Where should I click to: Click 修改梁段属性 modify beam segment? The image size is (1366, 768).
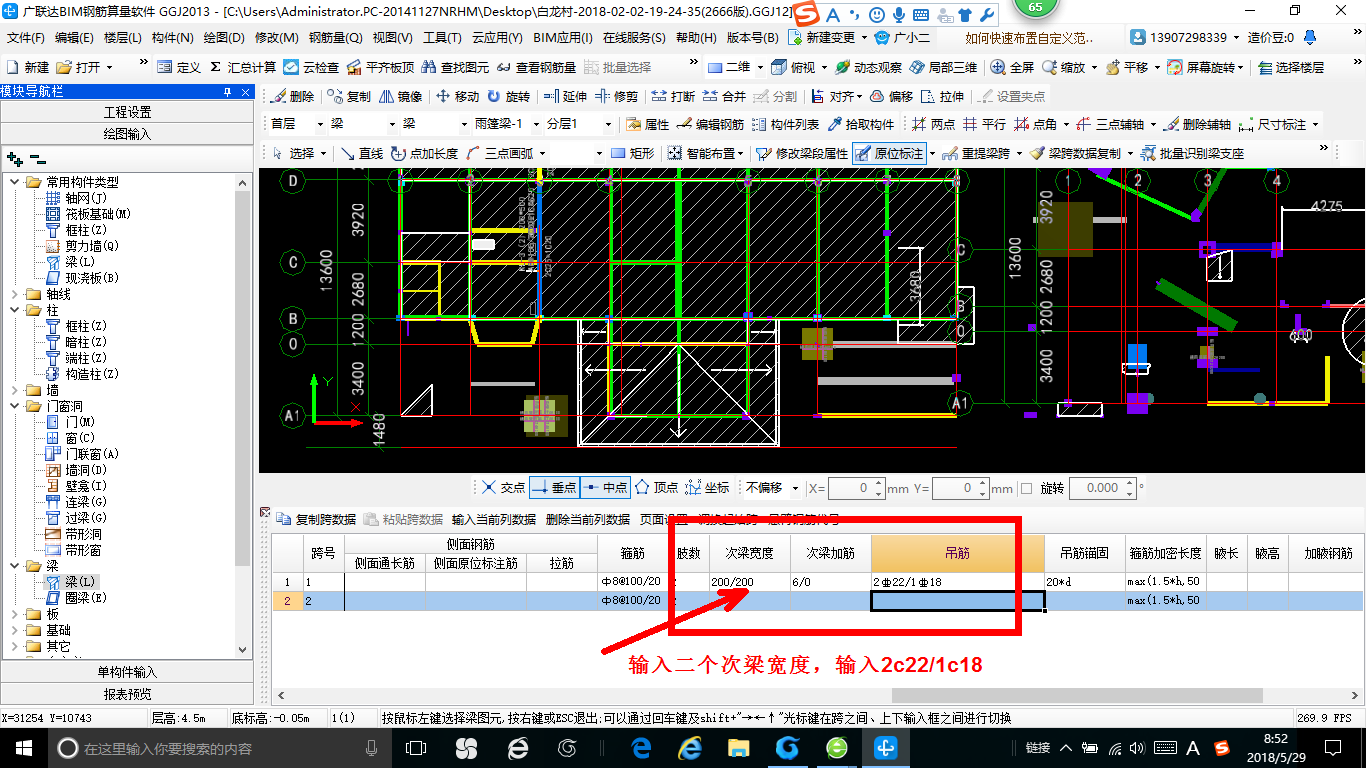click(x=803, y=153)
